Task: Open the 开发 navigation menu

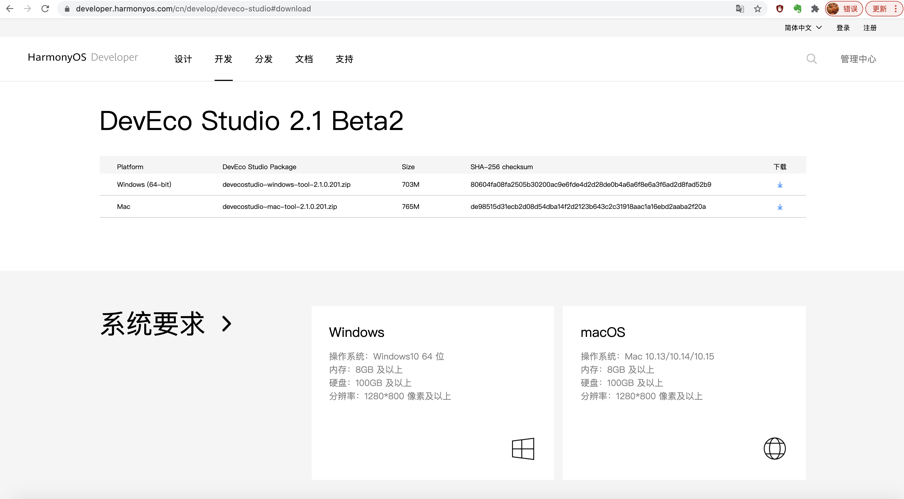Action: [223, 59]
